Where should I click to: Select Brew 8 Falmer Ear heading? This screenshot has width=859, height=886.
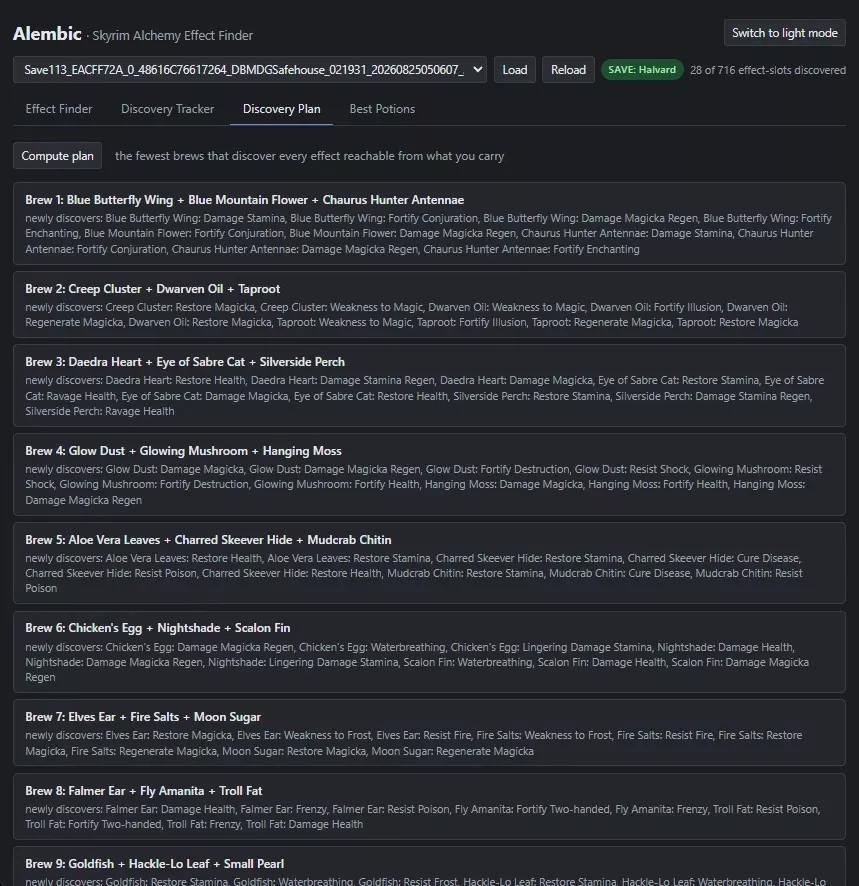tap(144, 791)
